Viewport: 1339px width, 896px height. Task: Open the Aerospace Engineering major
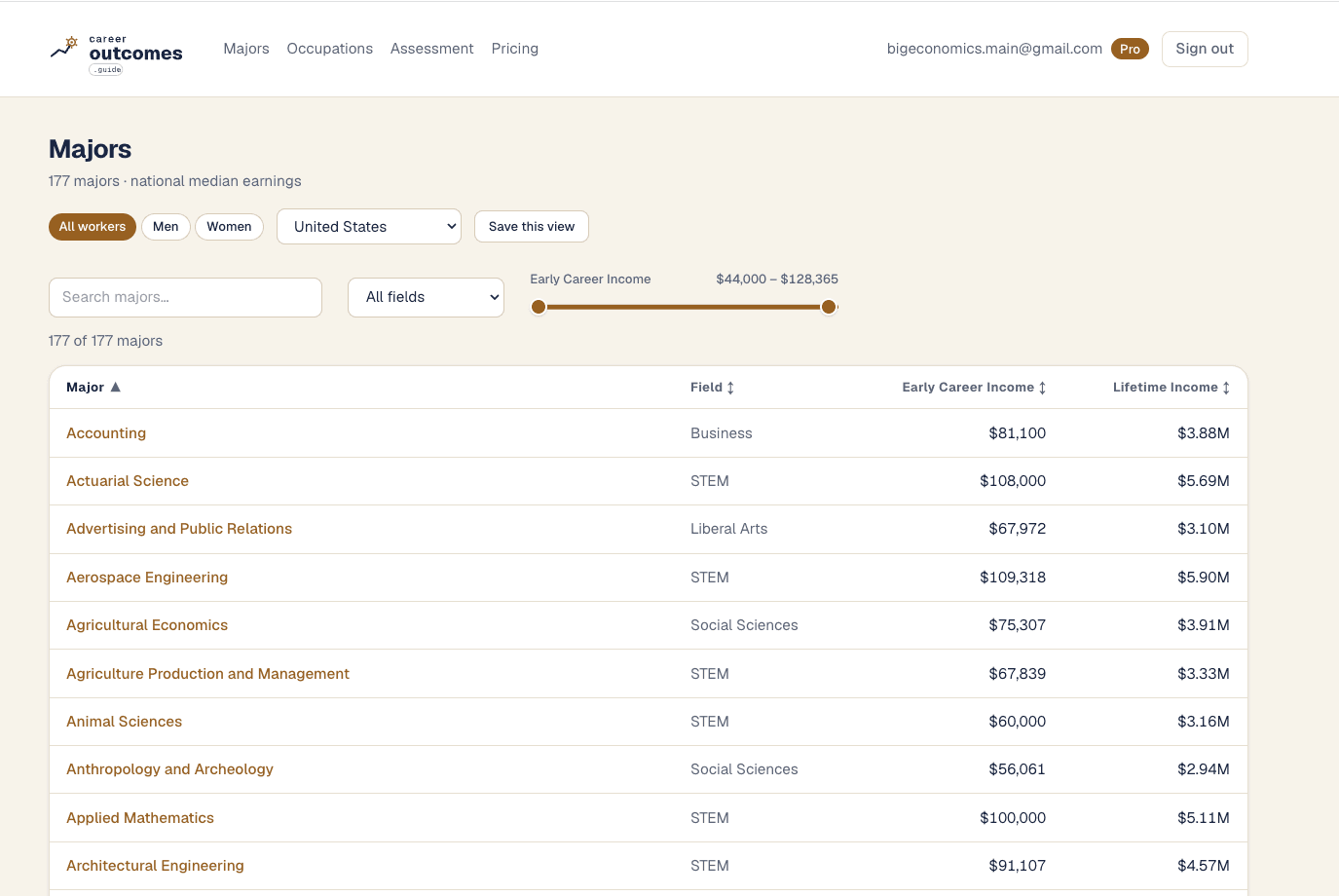tap(147, 578)
